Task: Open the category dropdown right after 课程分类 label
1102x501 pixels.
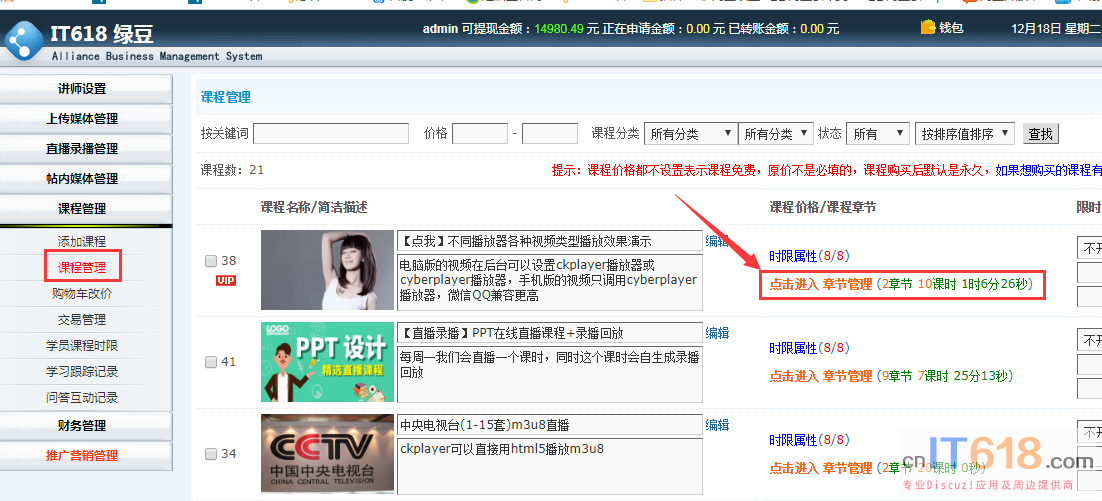Action: click(x=691, y=133)
